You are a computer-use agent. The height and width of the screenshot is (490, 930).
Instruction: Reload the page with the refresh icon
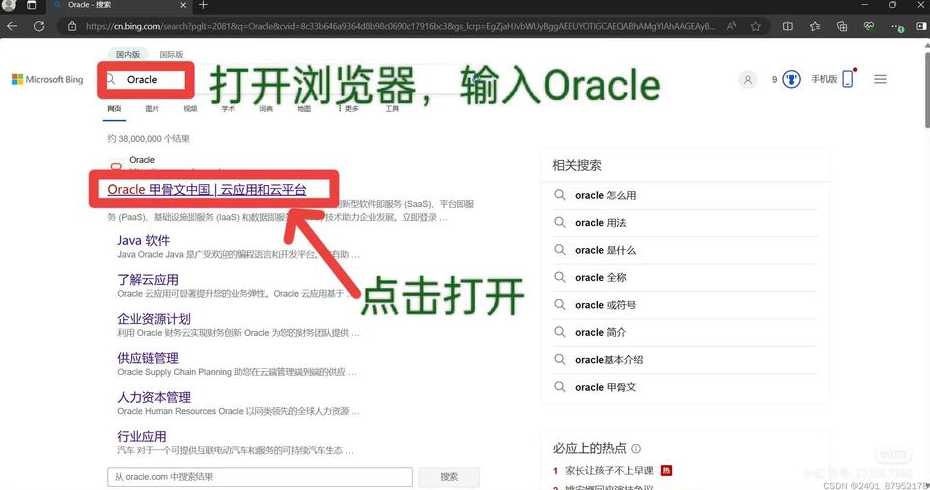coord(39,26)
